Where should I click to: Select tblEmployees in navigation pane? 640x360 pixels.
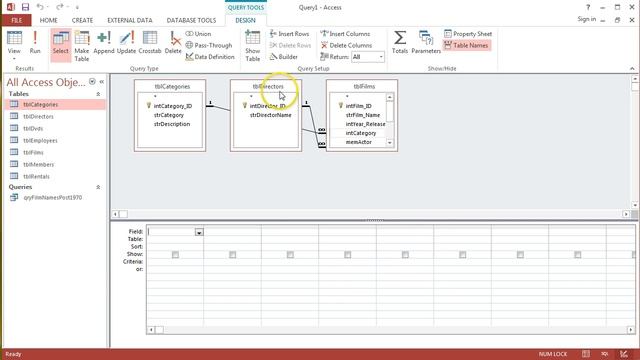[40, 140]
